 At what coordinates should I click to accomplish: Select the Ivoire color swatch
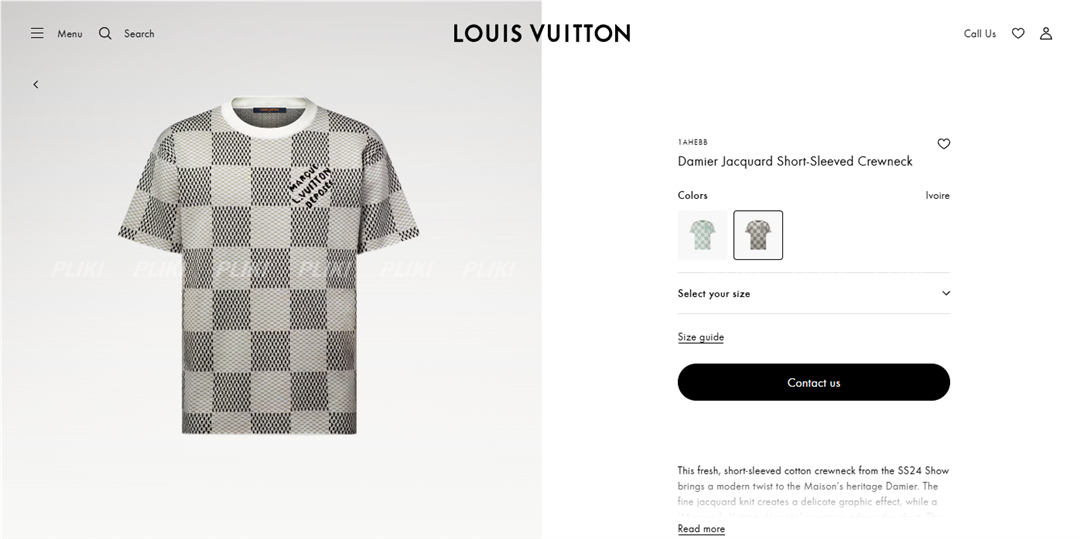pos(758,235)
